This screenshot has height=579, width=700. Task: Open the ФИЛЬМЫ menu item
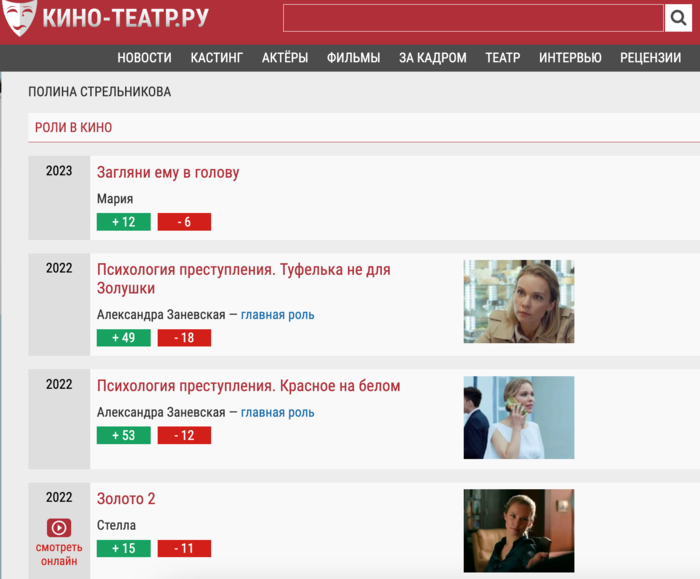(x=353, y=58)
